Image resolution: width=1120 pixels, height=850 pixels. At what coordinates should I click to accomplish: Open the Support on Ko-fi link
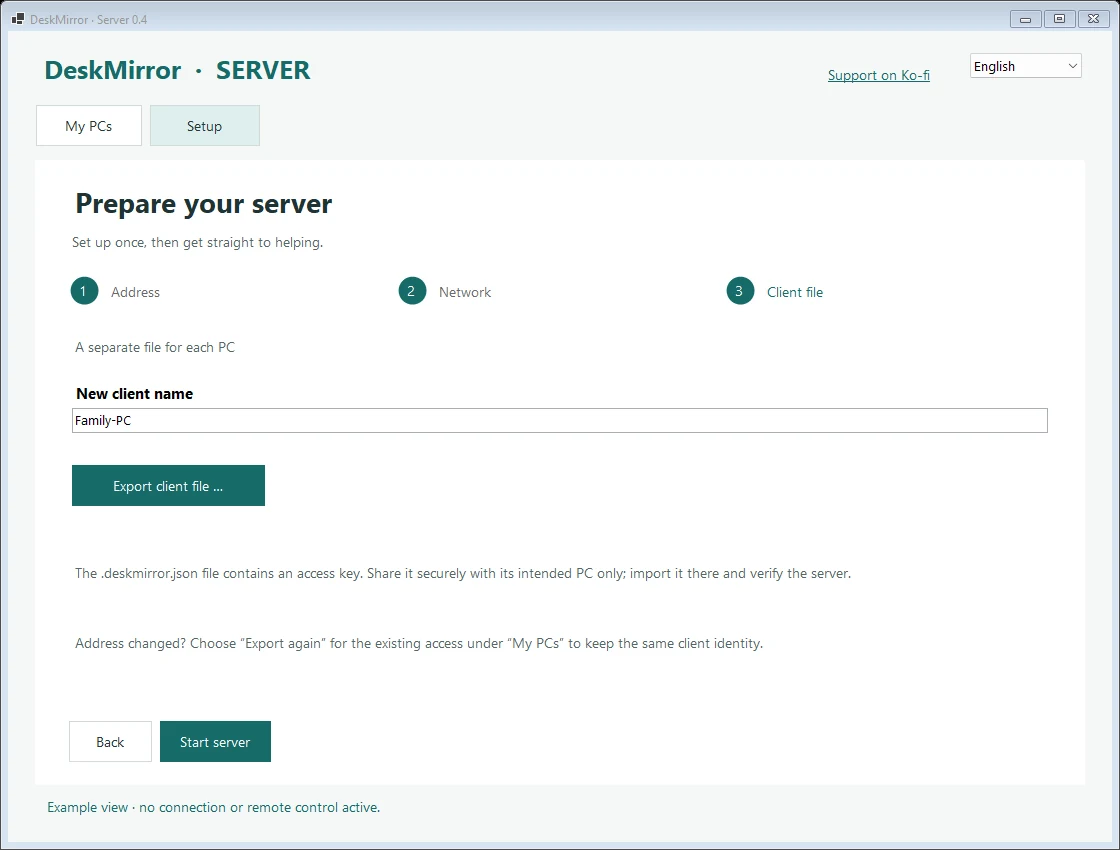[x=879, y=75]
